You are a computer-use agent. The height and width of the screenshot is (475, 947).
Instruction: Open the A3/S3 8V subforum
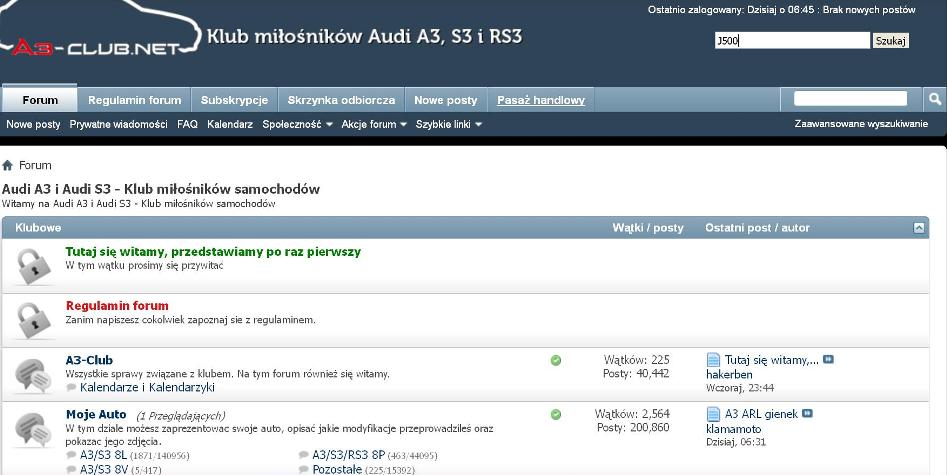point(104,470)
